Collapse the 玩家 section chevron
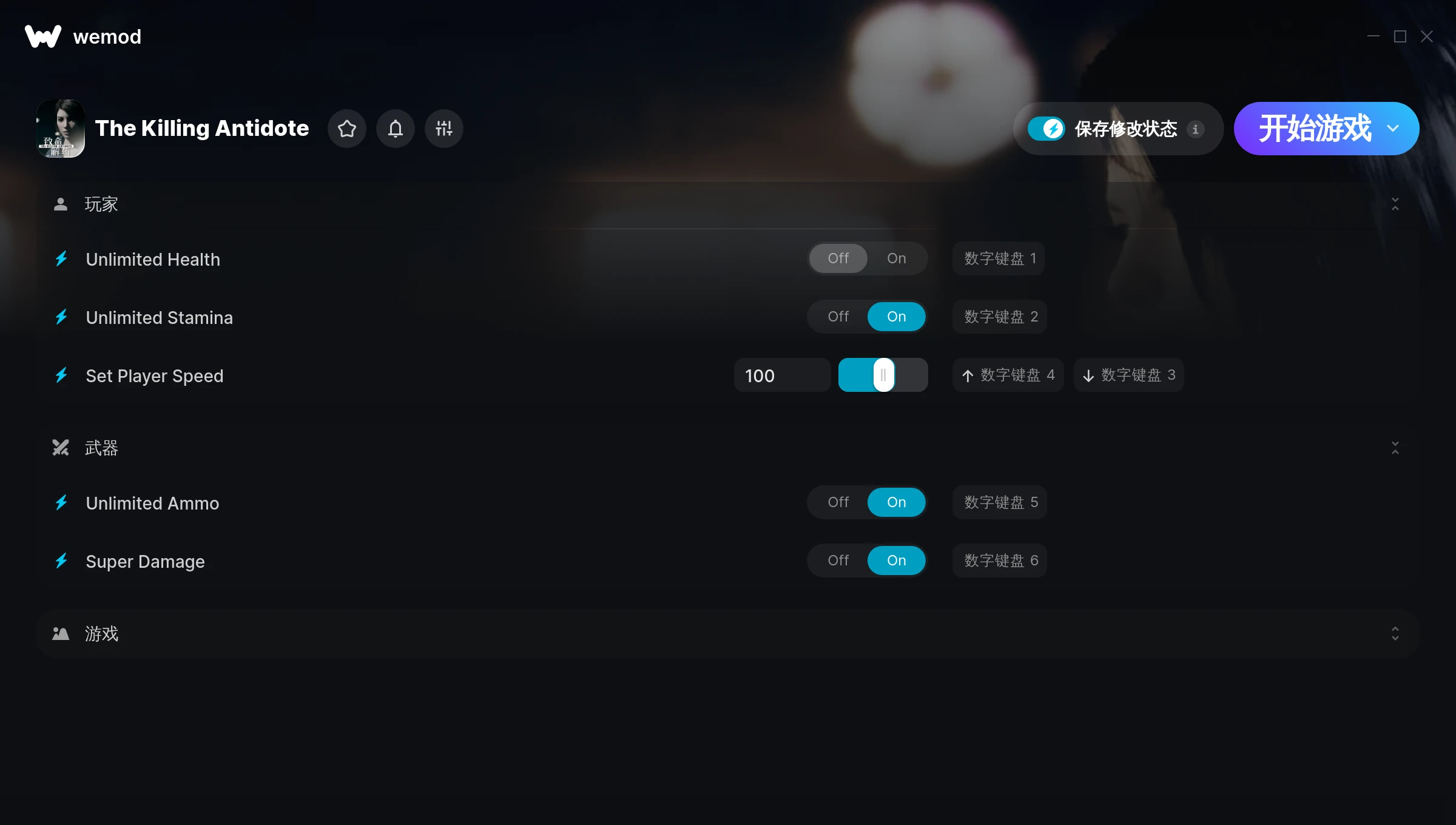 pyautogui.click(x=1395, y=204)
